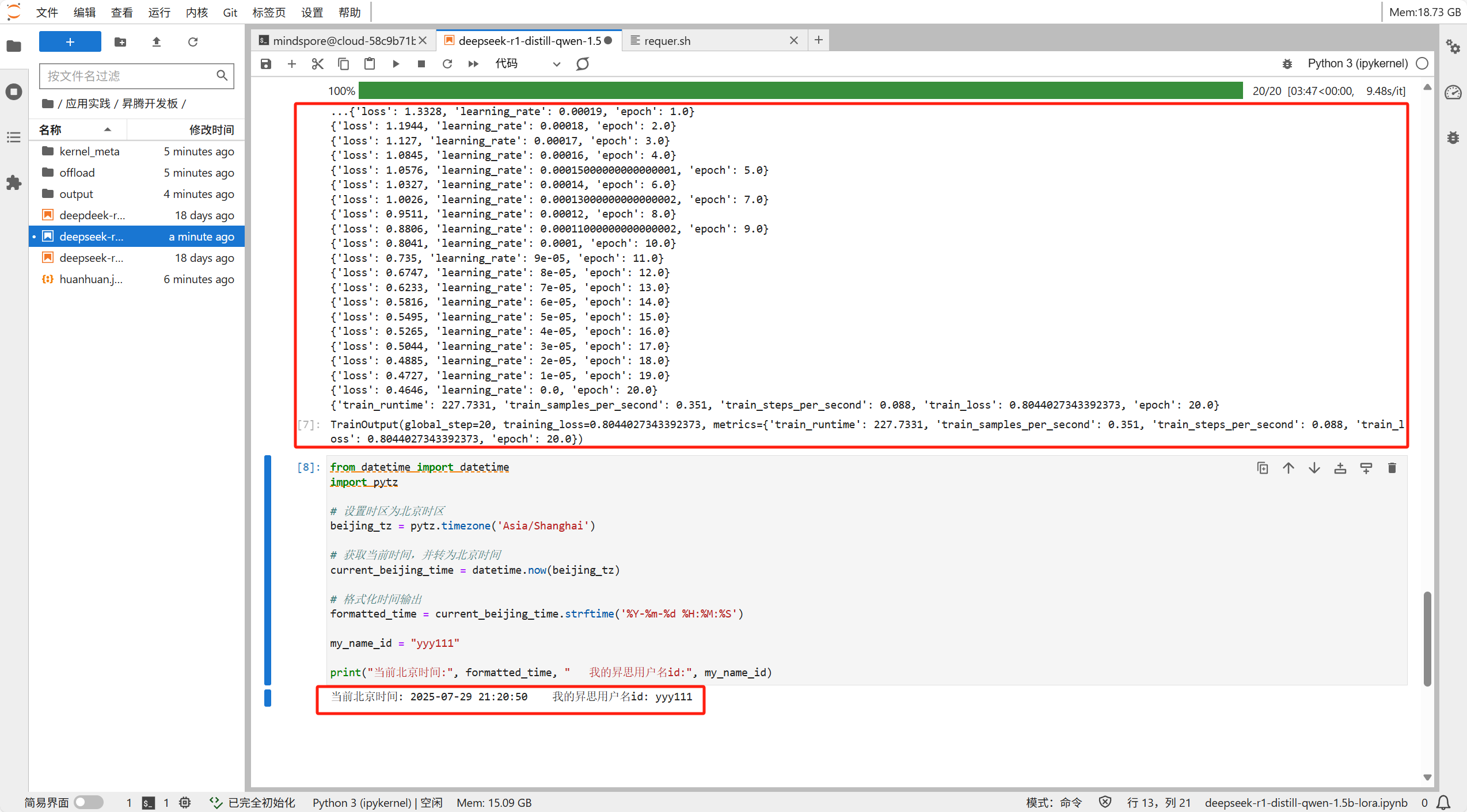The width and height of the screenshot is (1467, 812).
Task: Switch to the requer.sh tab
Action: [x=667, y=41]
